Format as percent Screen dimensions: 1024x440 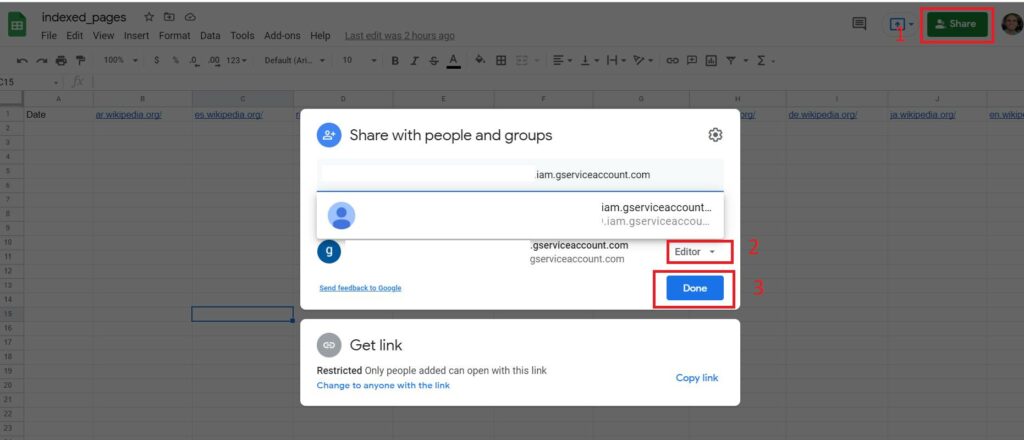(176, 61)
